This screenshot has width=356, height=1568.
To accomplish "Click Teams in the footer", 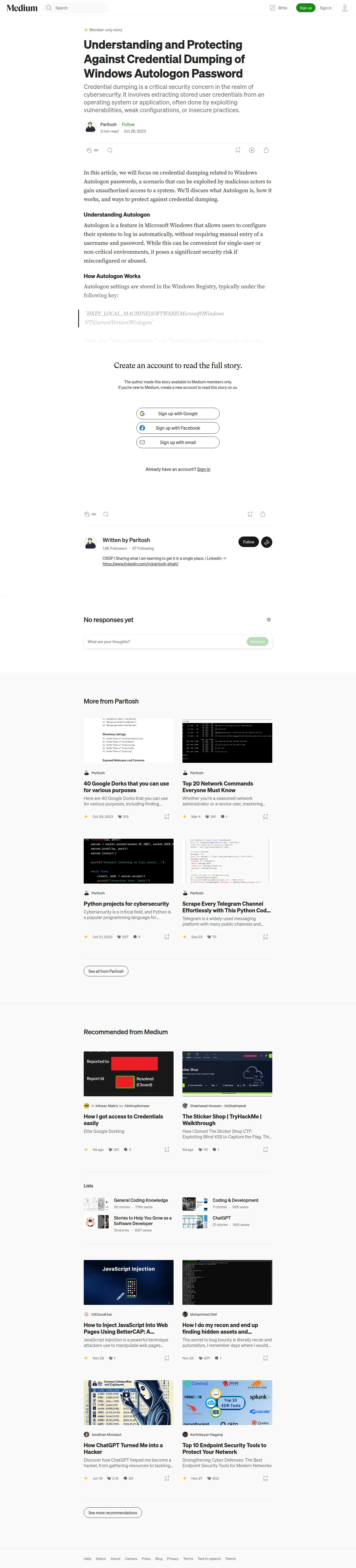I will [x=230, y=1559].
